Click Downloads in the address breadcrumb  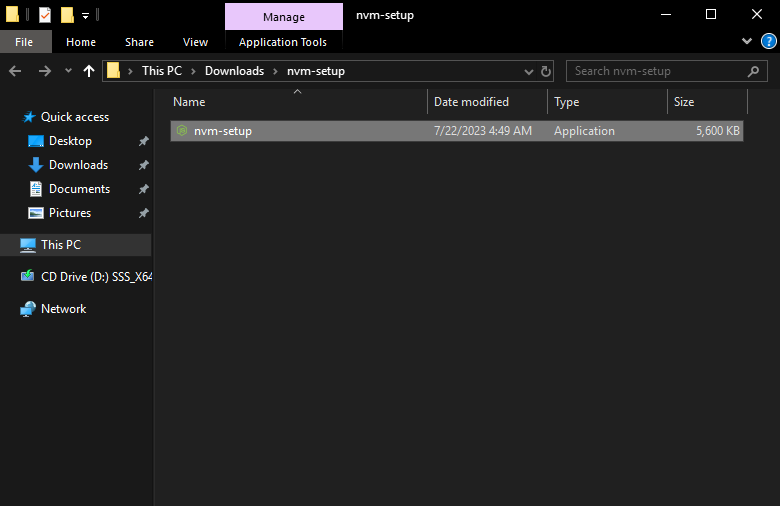click(x=234, y=71)
